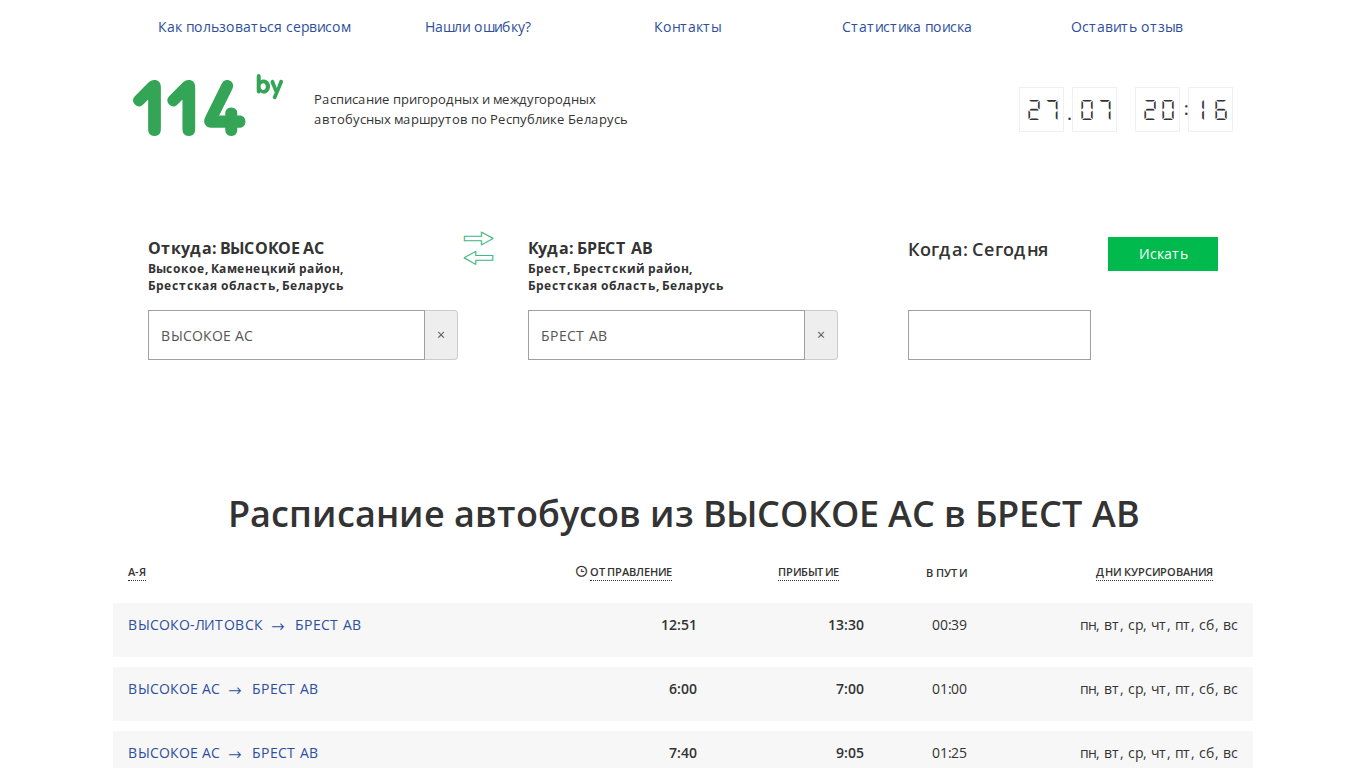Click the 114.by logo

point(208,107)
